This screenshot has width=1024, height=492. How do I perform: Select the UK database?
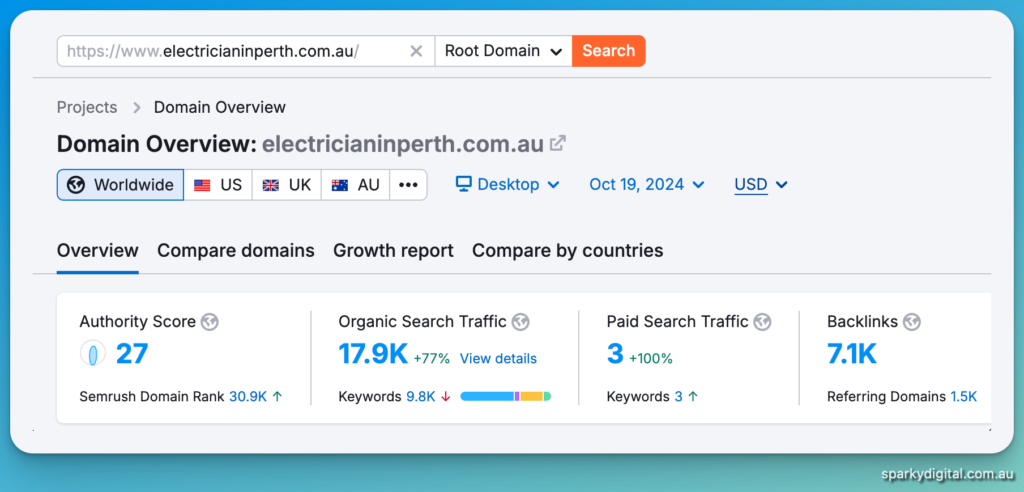point(287,185)
